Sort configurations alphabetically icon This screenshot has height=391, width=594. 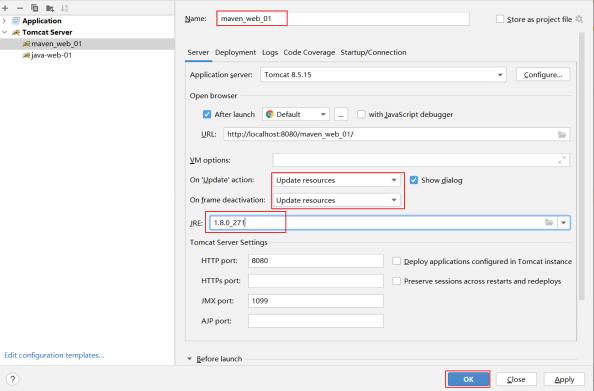(x=65, y=8)
